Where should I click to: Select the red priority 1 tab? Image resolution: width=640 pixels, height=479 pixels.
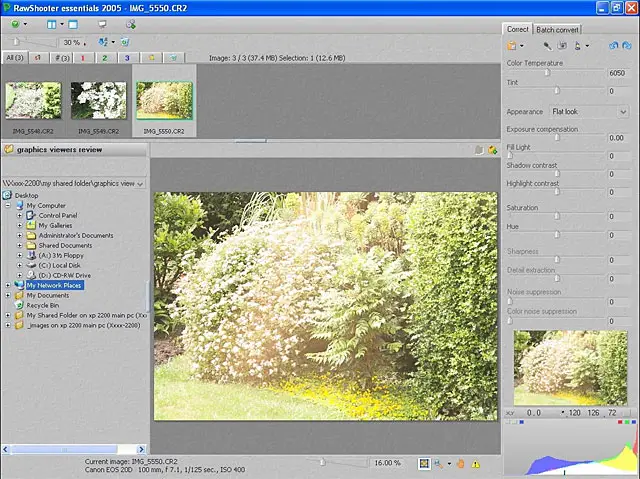pyautogui.click(x=83, y=58)
